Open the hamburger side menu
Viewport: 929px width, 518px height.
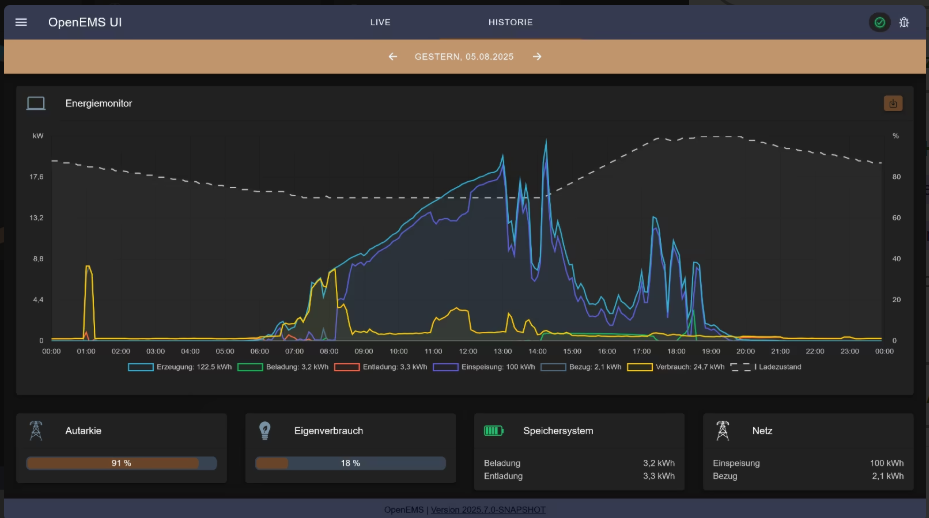tap(21, 23)
